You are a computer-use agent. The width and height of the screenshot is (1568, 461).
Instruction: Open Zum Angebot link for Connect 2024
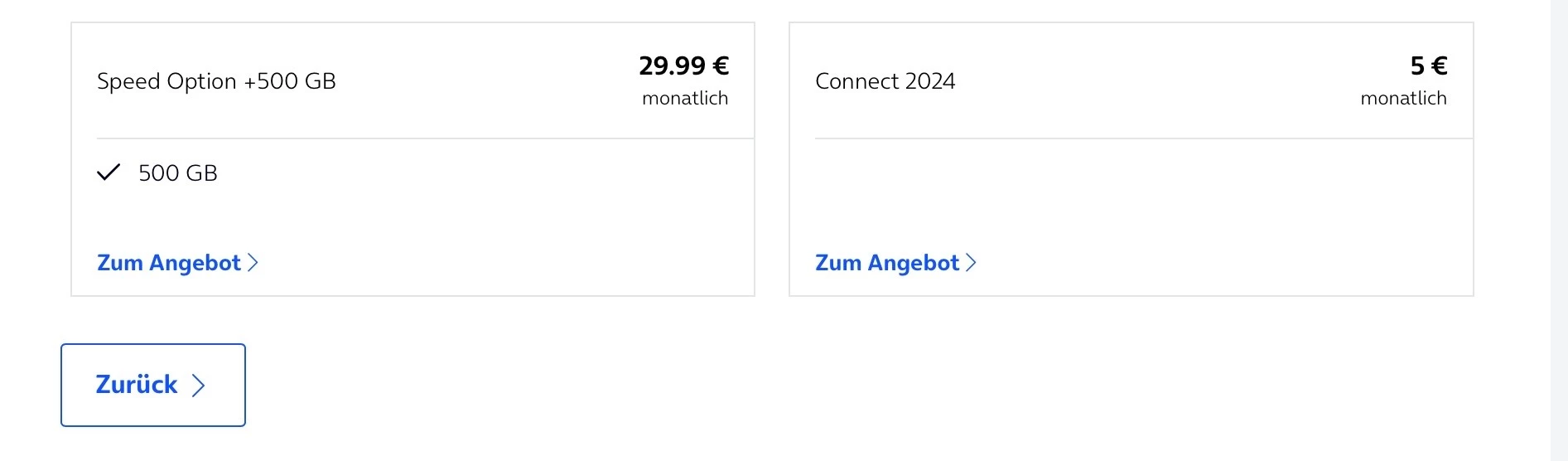coord(887,263)
